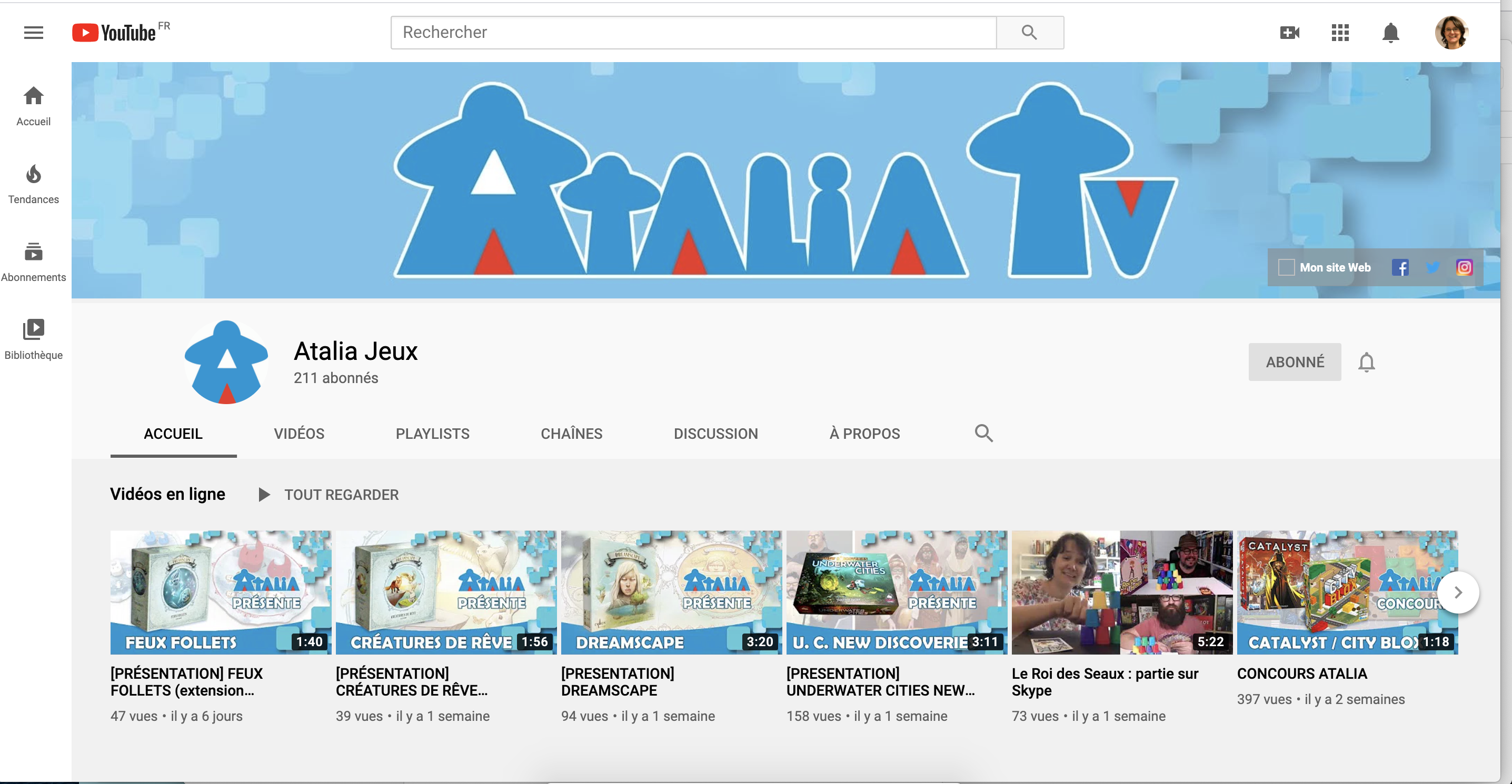This screenshot has height=784, width=1512.
Task: Open title Le Roi des Seaux partie sur Skype
Action: pos(1105,682)
